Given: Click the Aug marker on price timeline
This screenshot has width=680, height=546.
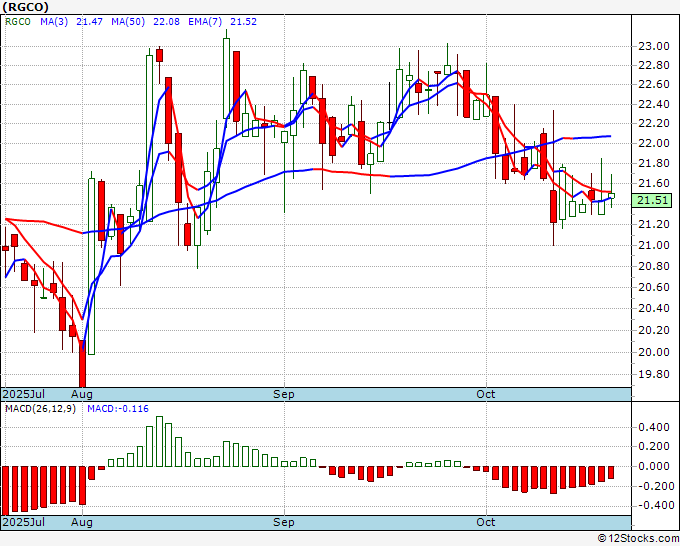Looking at the screenshot, I should [x=82, y=394].
